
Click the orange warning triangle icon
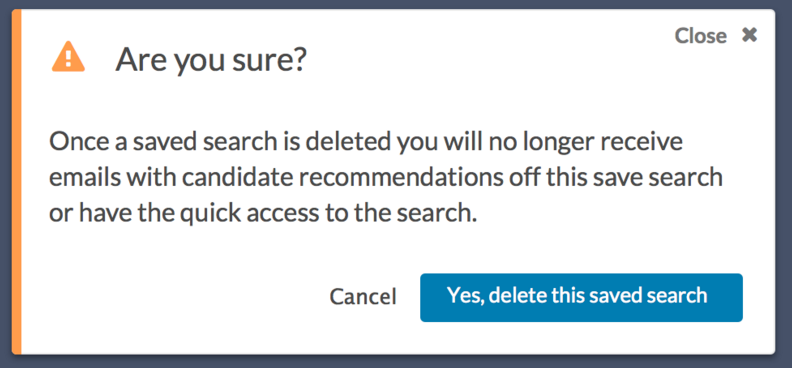68,57
